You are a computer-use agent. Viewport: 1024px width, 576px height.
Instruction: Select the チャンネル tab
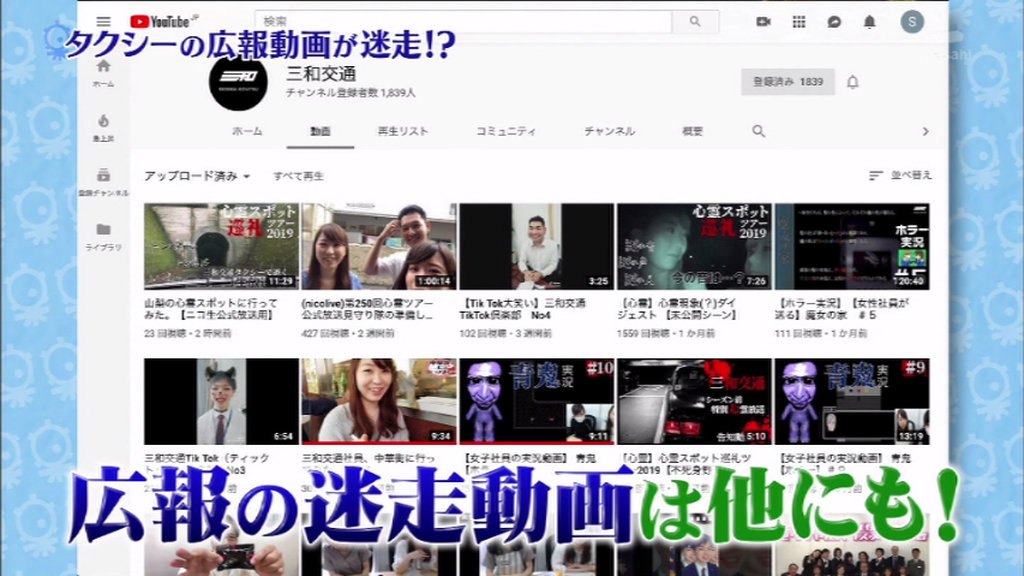[609, 131]
